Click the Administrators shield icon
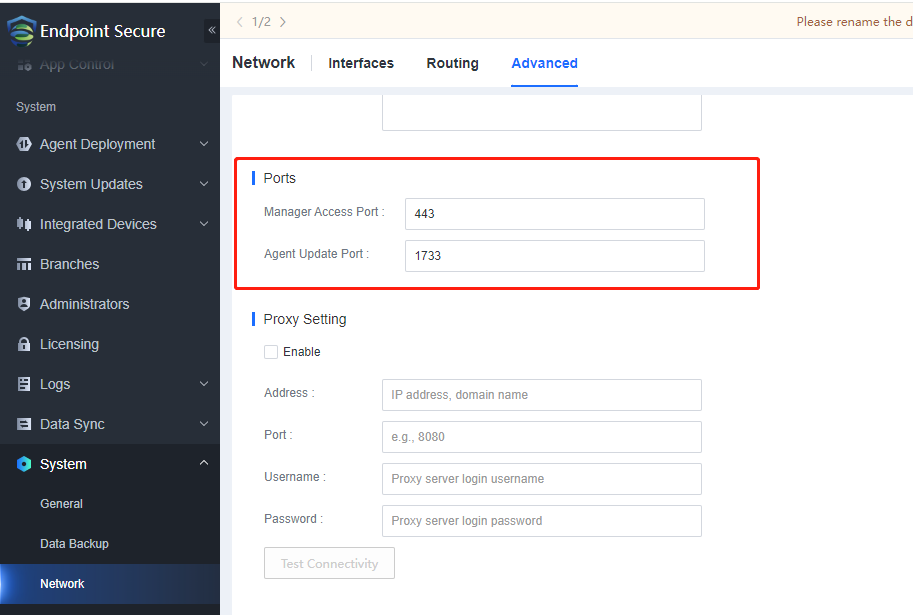 (x=24, y=304)
